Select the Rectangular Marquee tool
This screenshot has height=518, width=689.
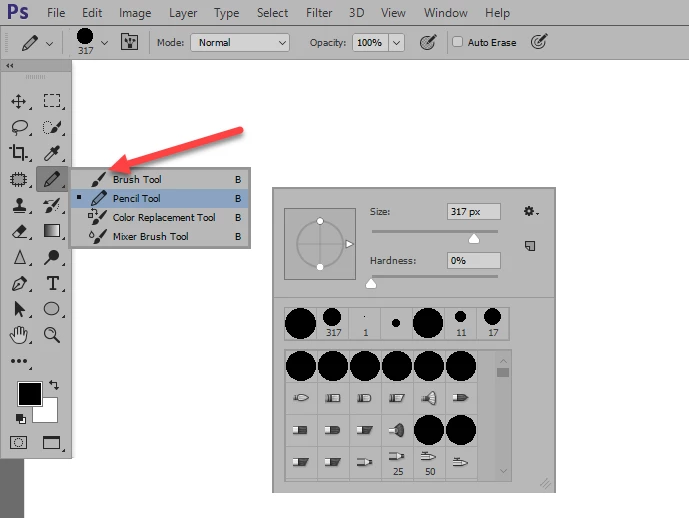coord(52,101)
